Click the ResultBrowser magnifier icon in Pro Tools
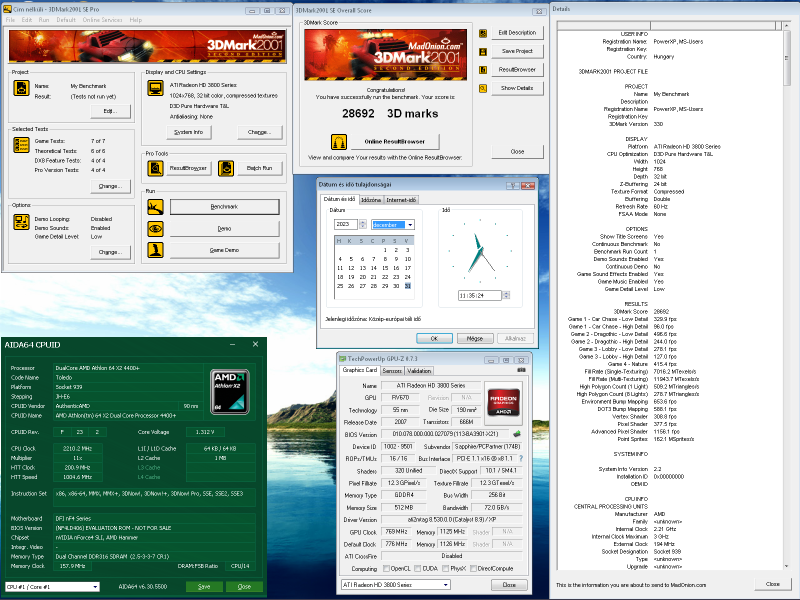The image size is (800, 600). 155,168
